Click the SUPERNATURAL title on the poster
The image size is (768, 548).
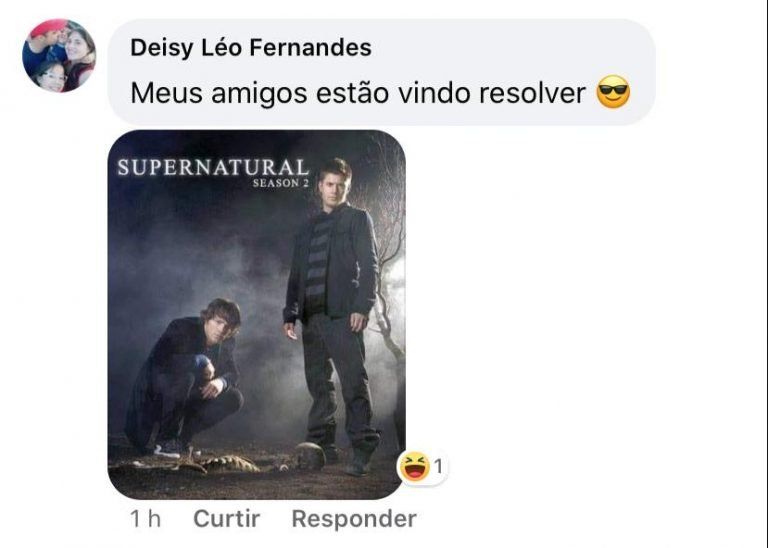click(x=213, y=167)
